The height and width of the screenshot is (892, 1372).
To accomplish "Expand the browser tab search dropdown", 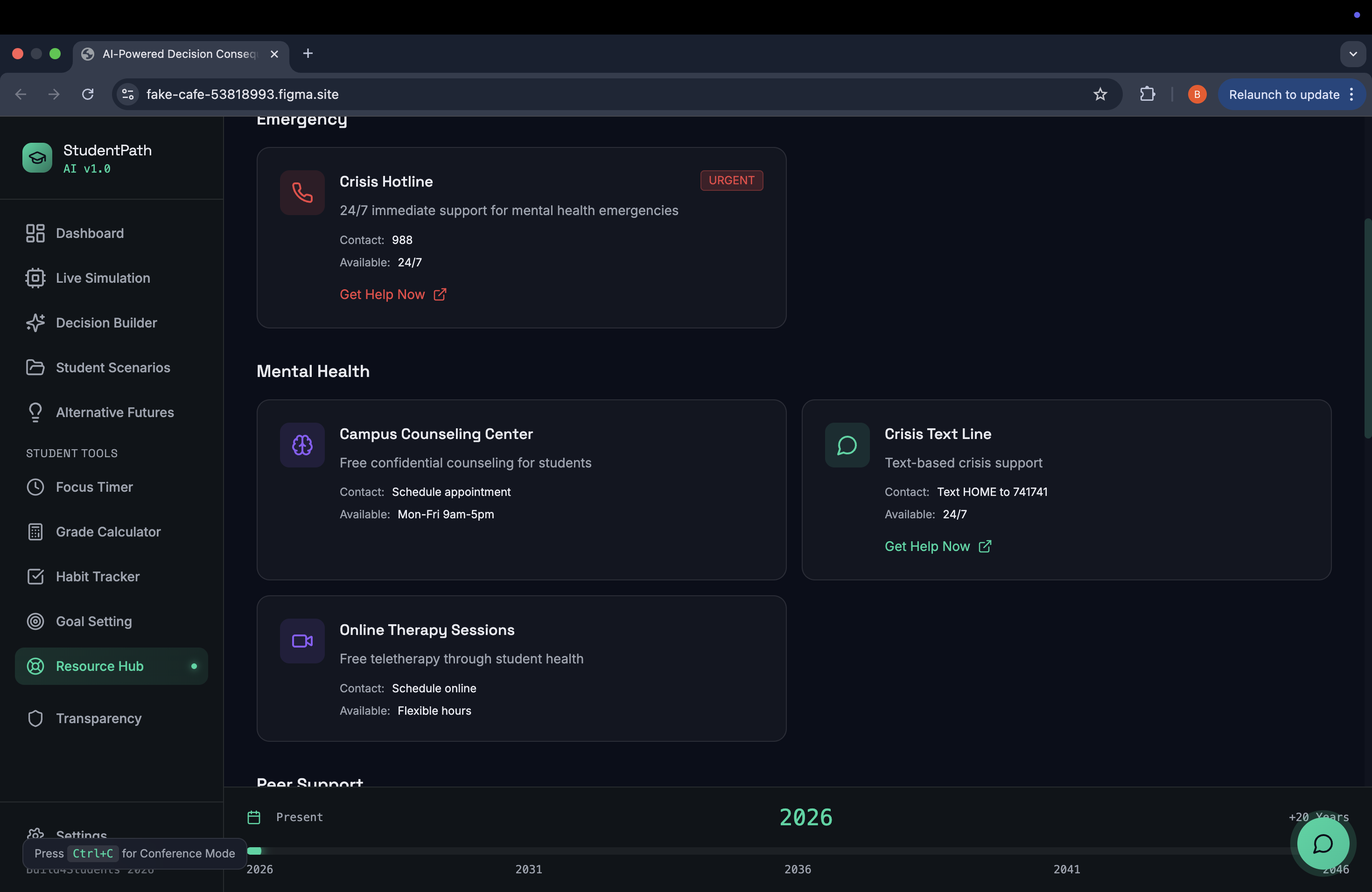I will [x=1352, y=54].
